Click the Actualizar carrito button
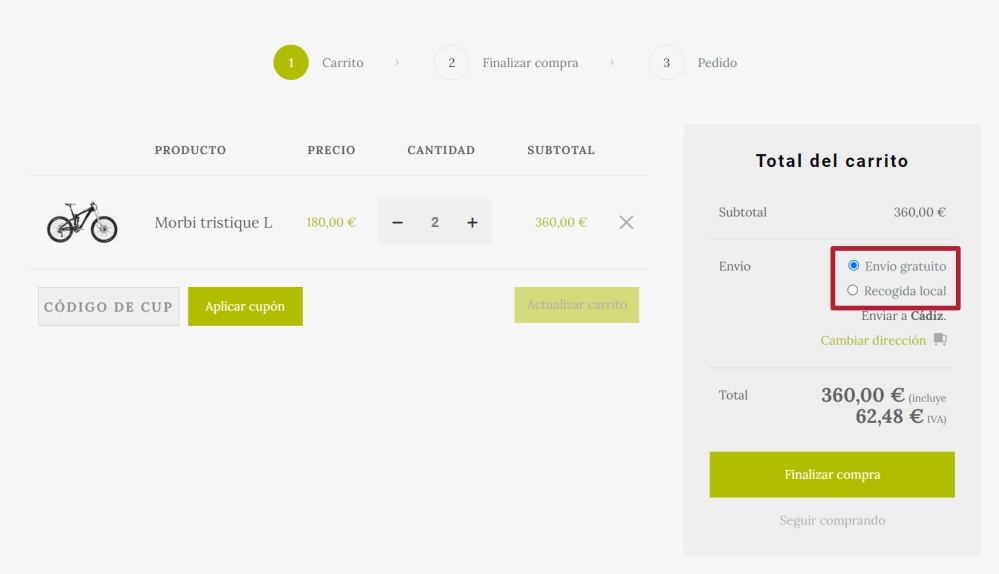999x574 pixels. [576, 305]
